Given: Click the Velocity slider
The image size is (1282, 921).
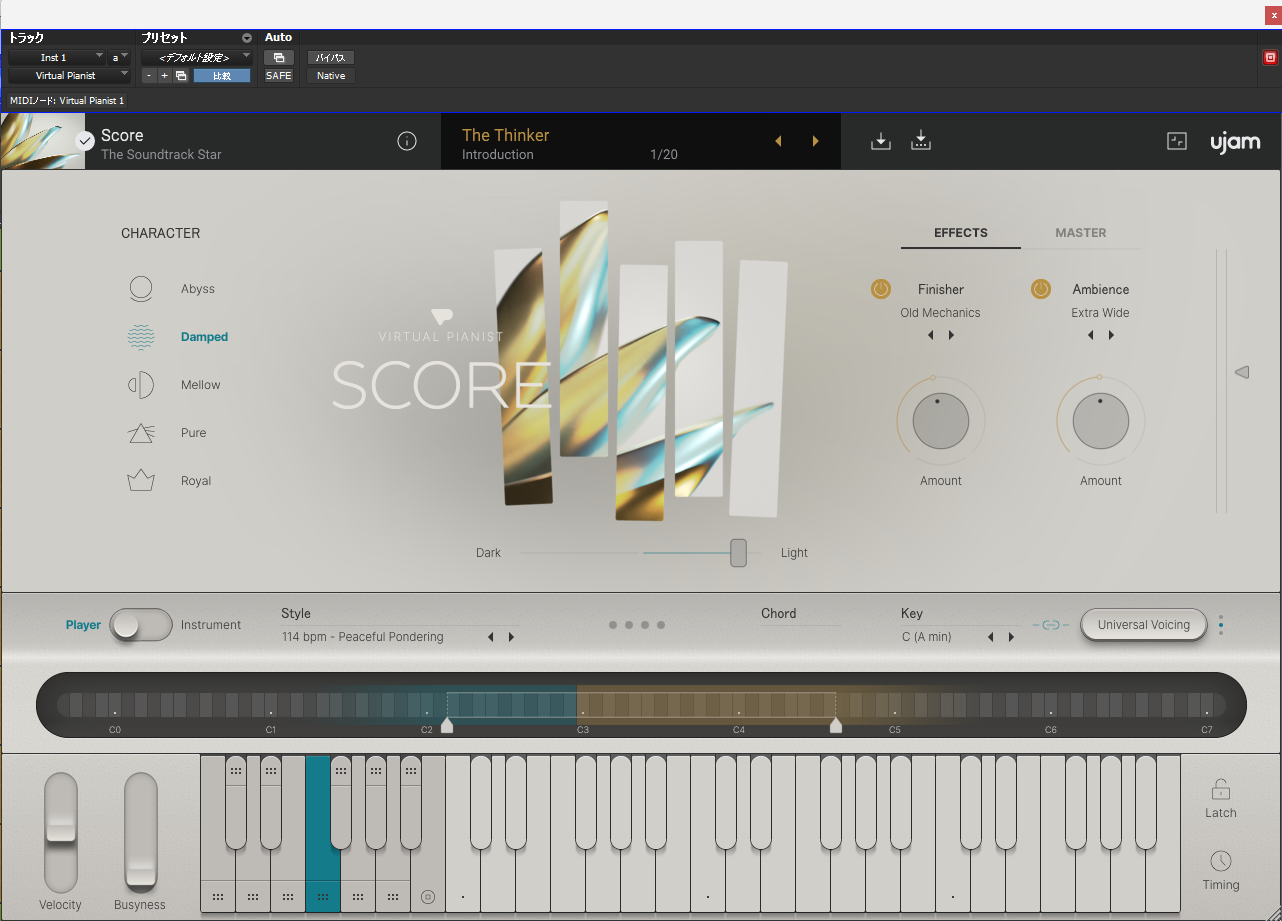Looking at the screenshot, I should point(60,832).
